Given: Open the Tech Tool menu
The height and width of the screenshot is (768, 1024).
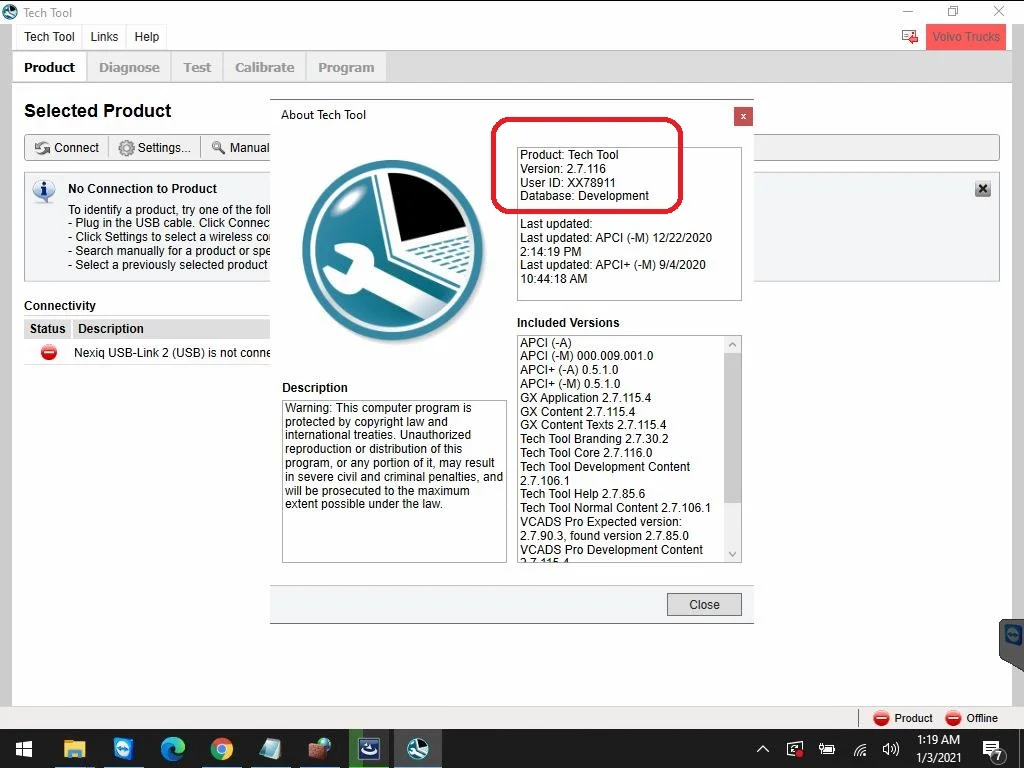Looking at the screenshot, I should click(x=49, y=37).
